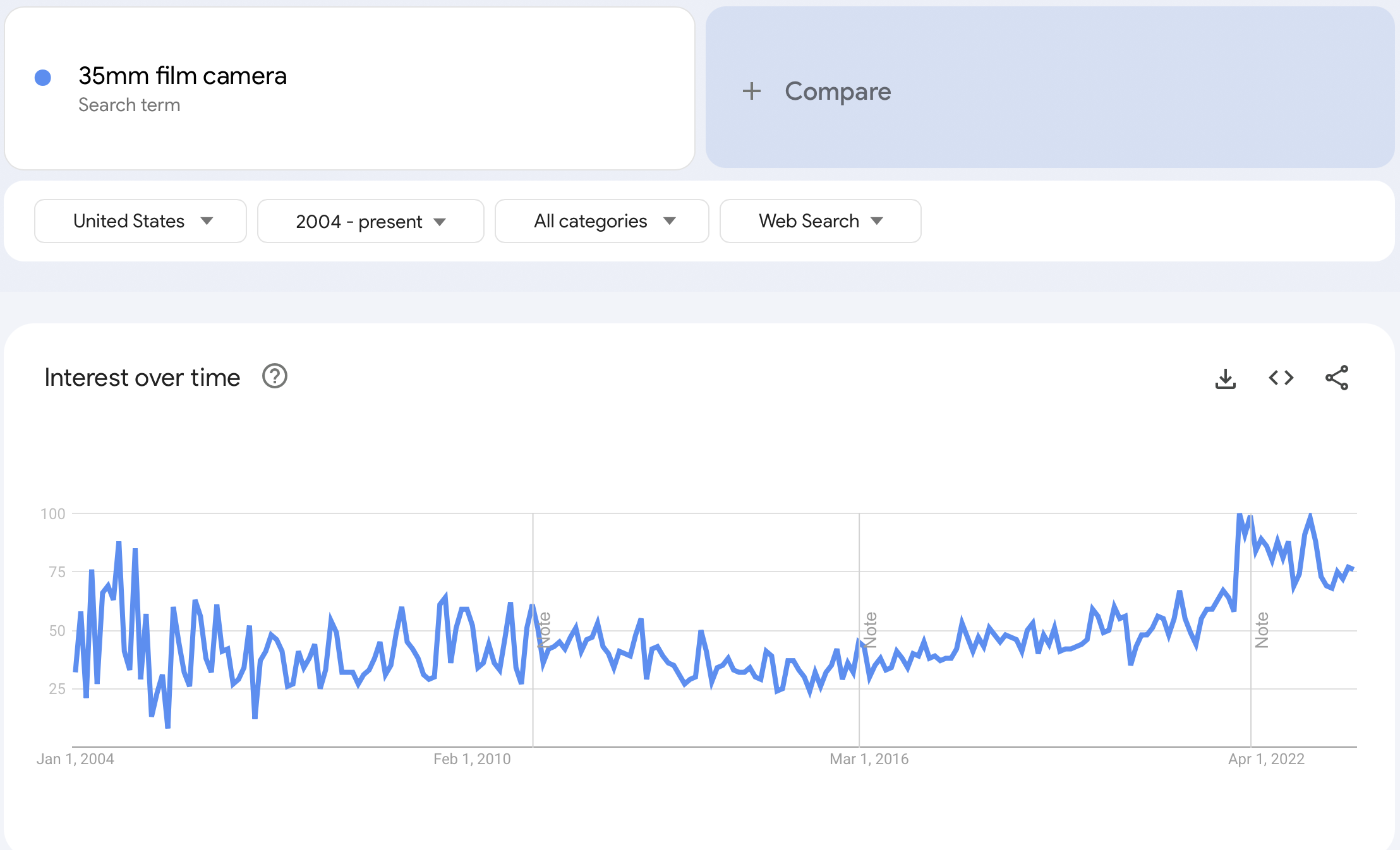Click the Note marker near Apr 2022

click(x=1262, y=630)
